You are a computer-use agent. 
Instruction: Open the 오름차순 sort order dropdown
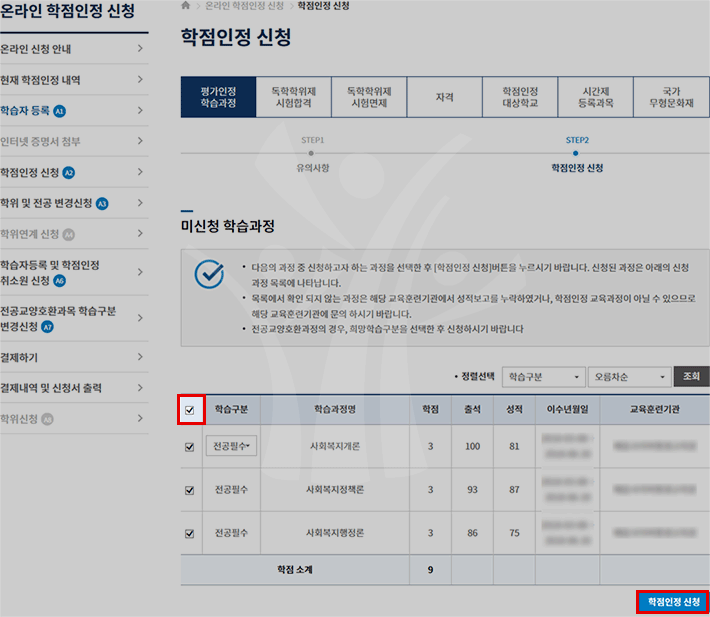(629, 377)
